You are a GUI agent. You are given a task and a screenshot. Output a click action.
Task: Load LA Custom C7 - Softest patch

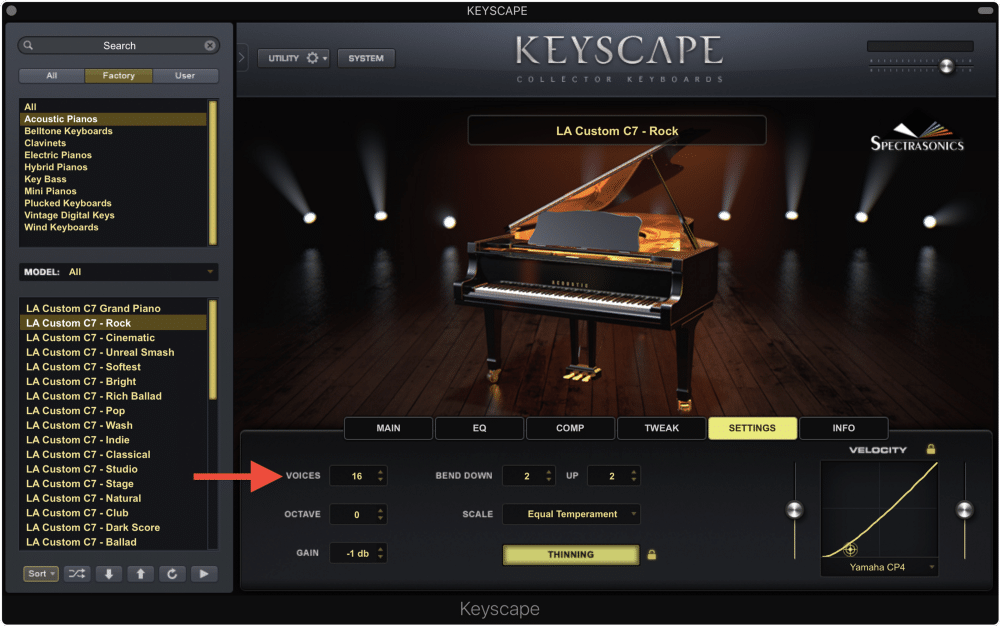coord(113,367)
